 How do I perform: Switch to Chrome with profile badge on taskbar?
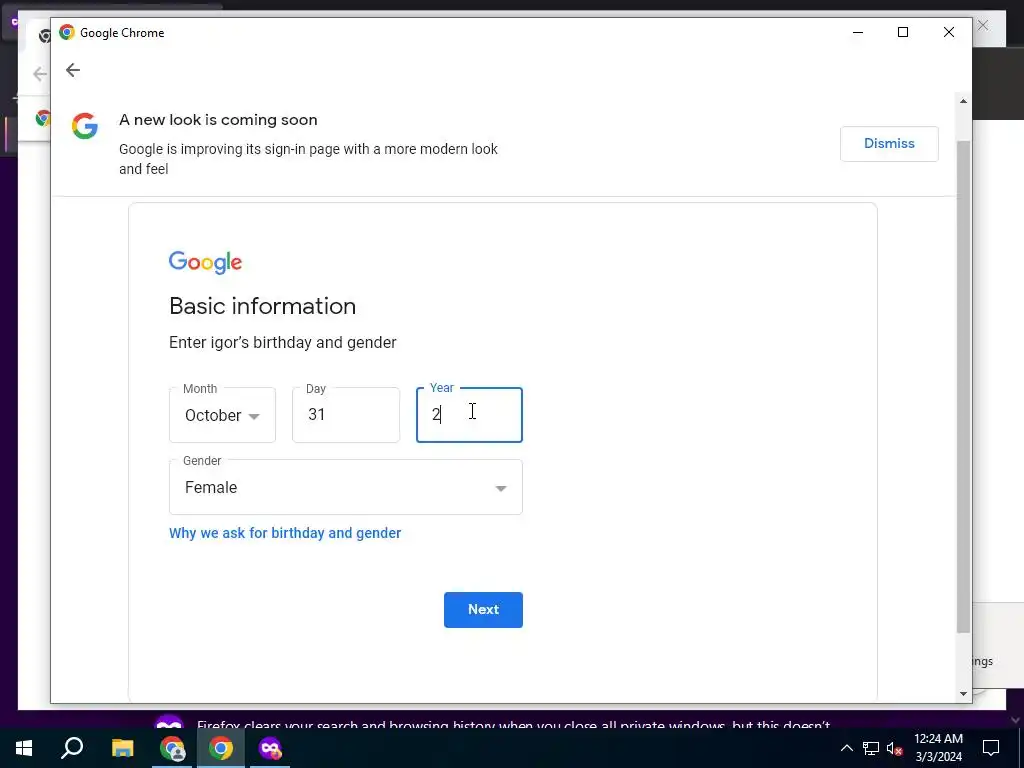coord(172,748)
